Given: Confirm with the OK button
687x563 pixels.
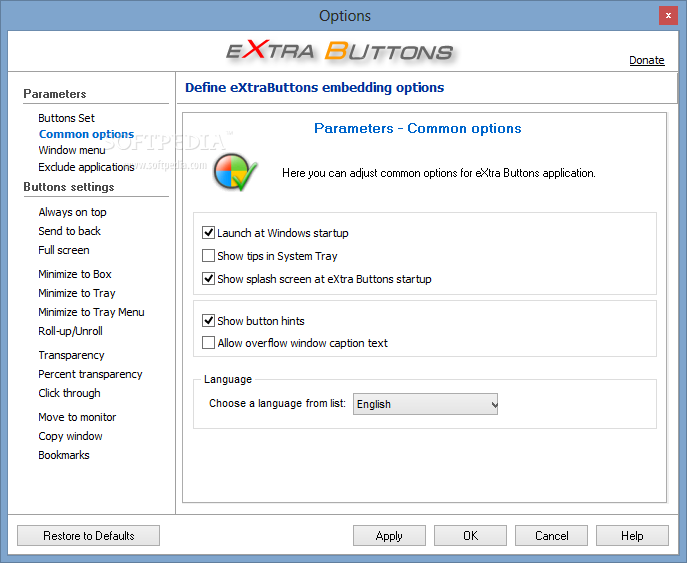Looking at the screenshot, I should tap(470, 535).
